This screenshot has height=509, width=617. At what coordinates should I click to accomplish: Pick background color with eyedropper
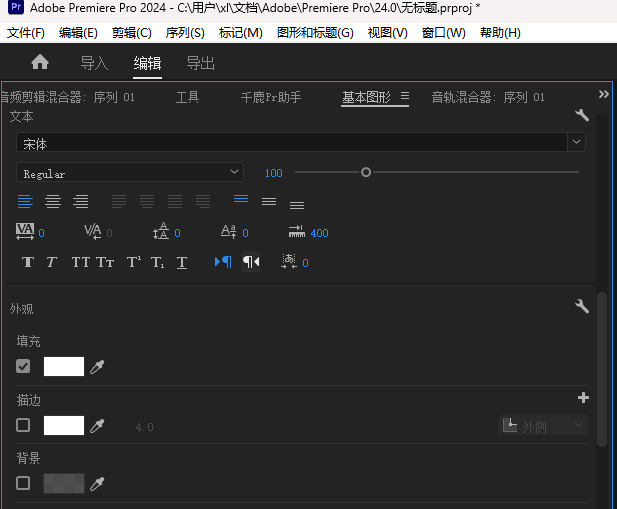97,484
